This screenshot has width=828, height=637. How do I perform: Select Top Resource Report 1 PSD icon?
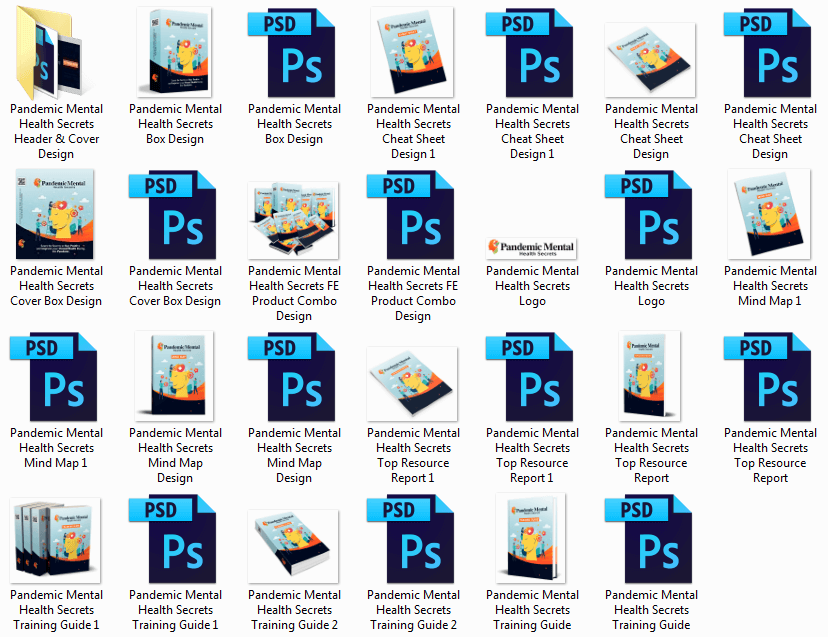tap(530, 377)
